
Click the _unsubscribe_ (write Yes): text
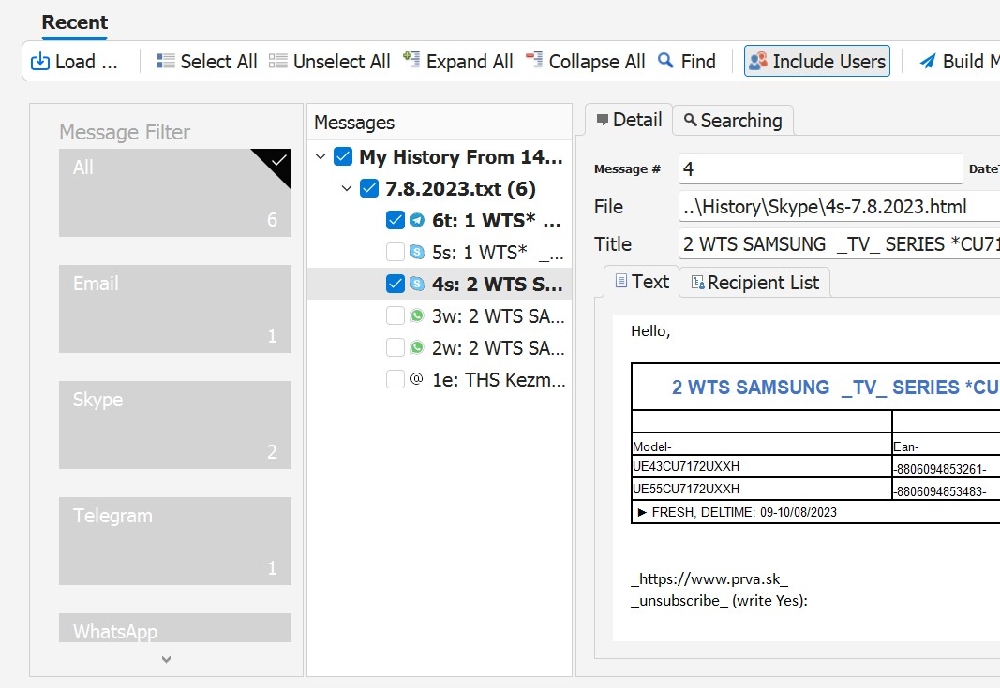(x=719, y=601)
